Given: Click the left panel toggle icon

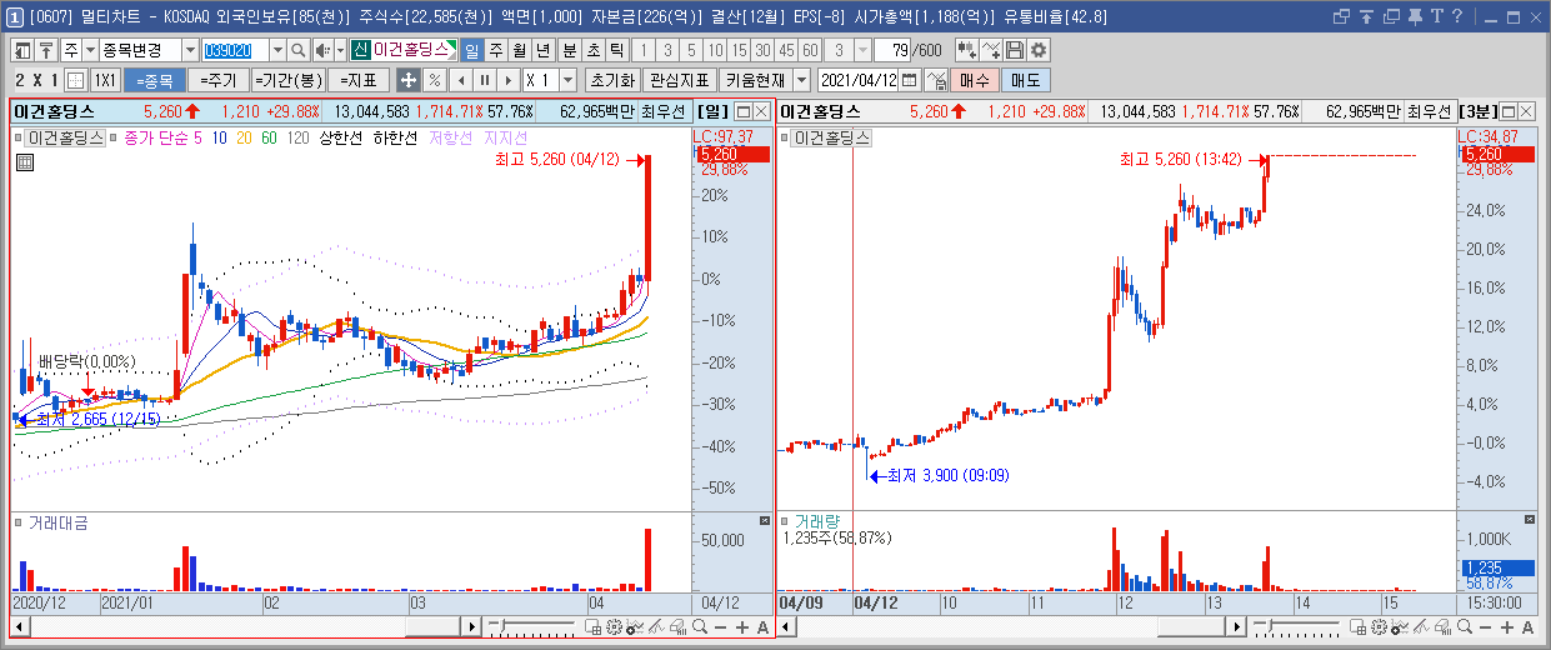Looking at the screenshot, I should 22,50.
